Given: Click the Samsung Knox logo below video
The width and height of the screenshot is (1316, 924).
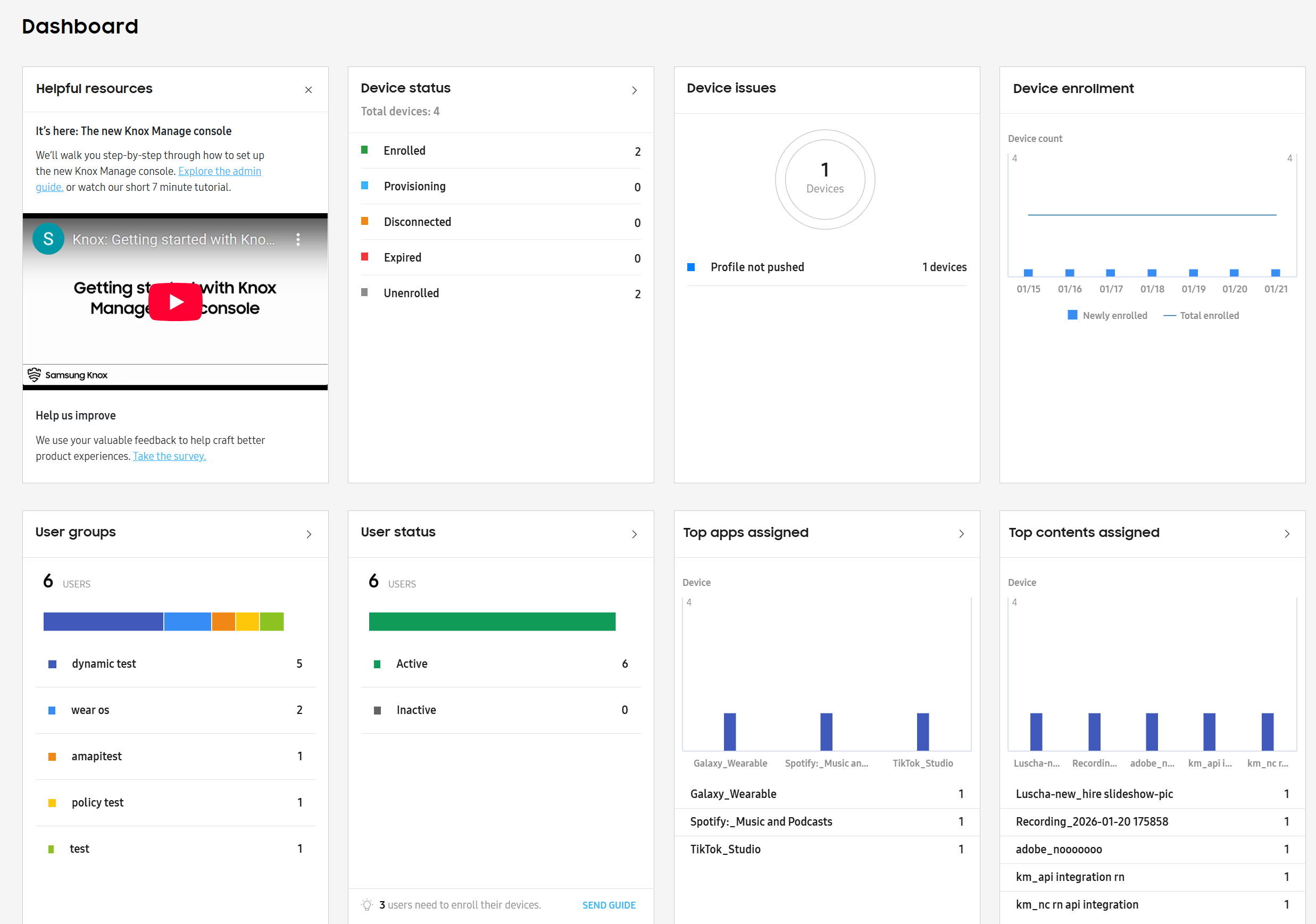Looking at the screenshot, I should pos(68,375).
